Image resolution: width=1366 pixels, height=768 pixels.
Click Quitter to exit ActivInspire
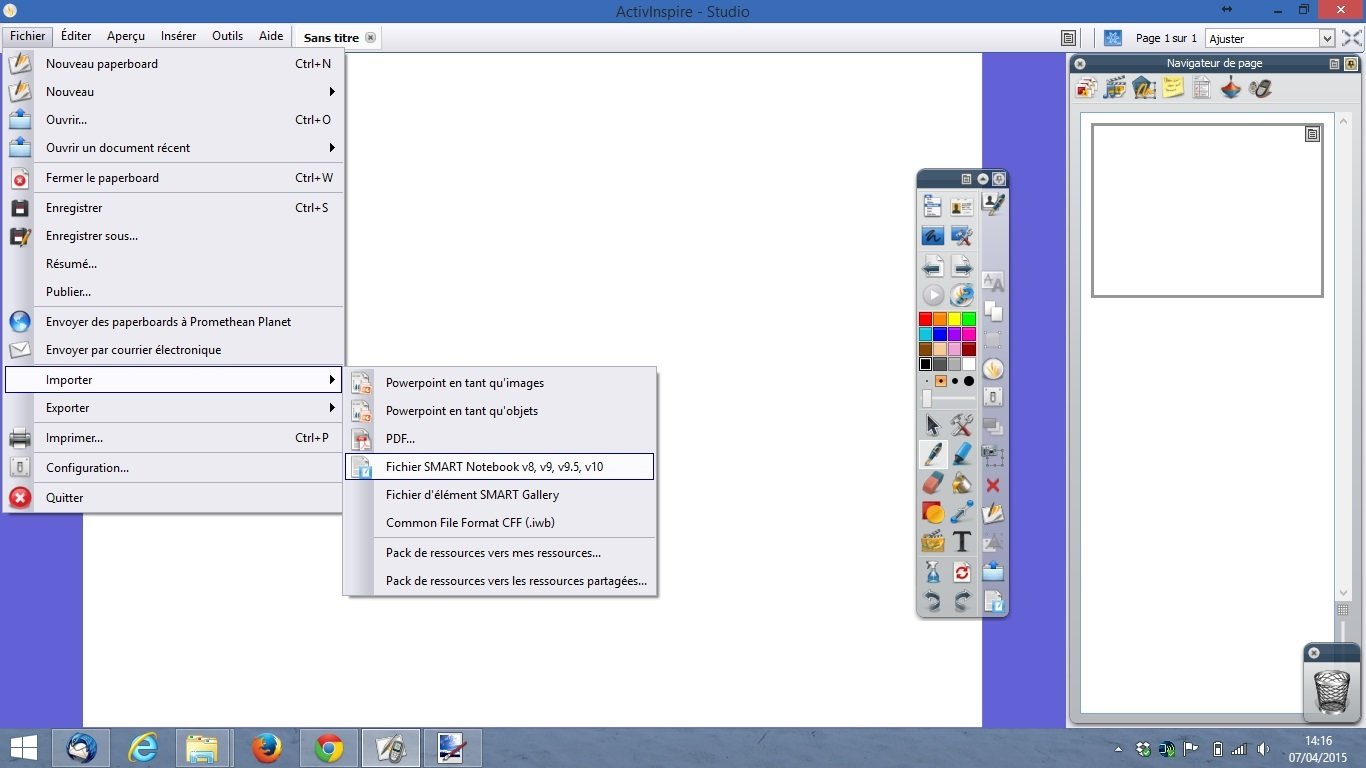(174, 497)
